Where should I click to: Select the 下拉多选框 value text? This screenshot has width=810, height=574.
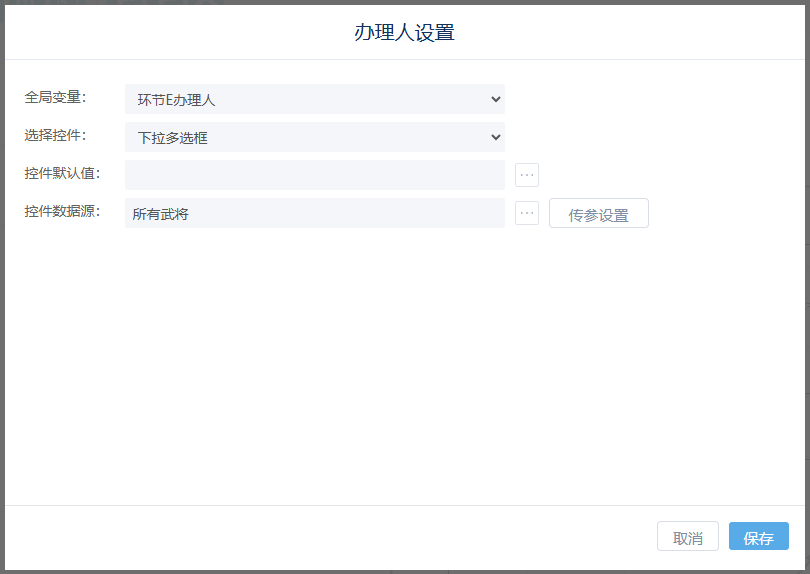pyautogui.click(x=172, y=138)
